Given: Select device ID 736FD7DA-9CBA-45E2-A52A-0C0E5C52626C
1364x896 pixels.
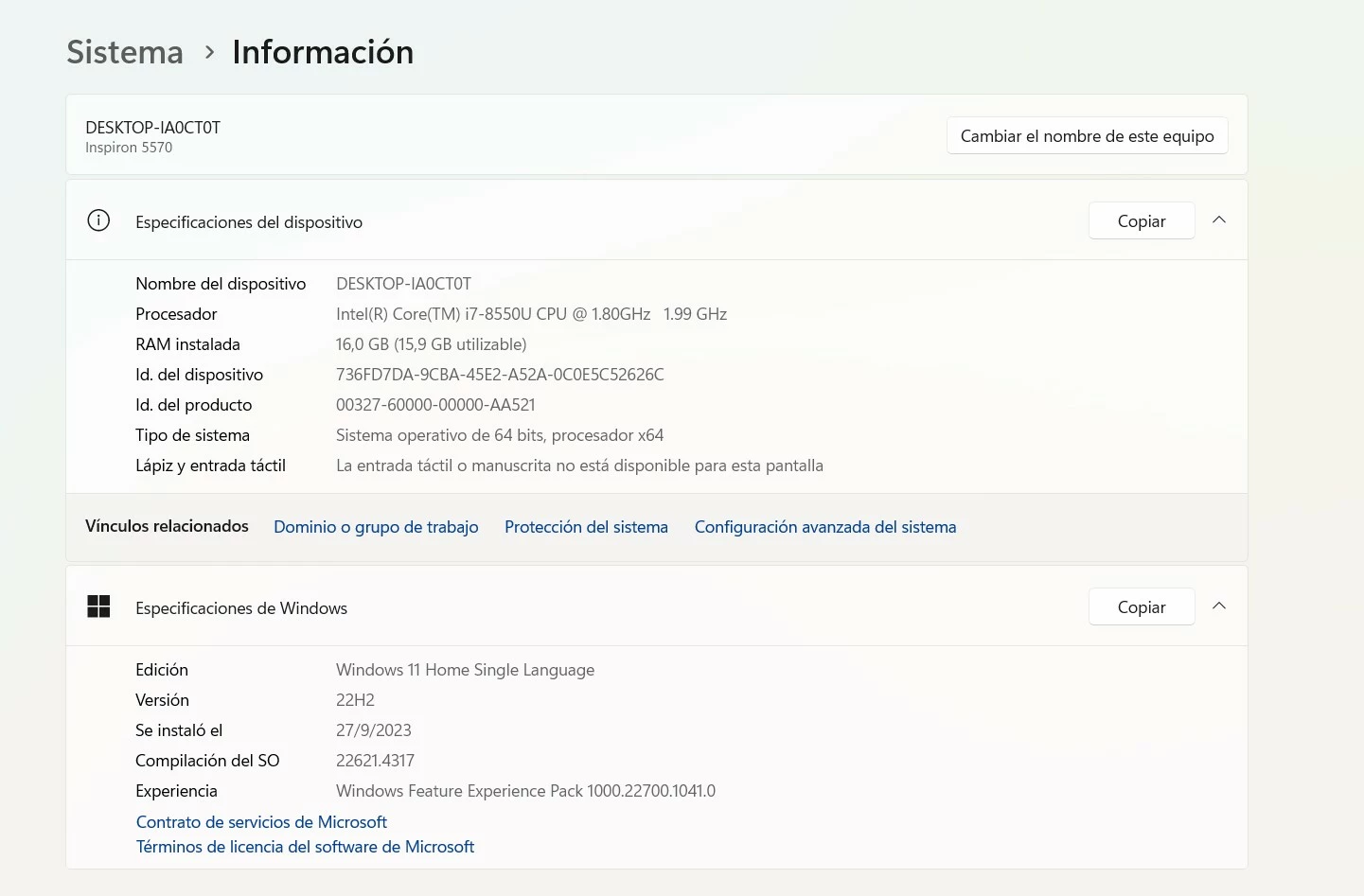Looking at the screenshot, I should (500, 375).
